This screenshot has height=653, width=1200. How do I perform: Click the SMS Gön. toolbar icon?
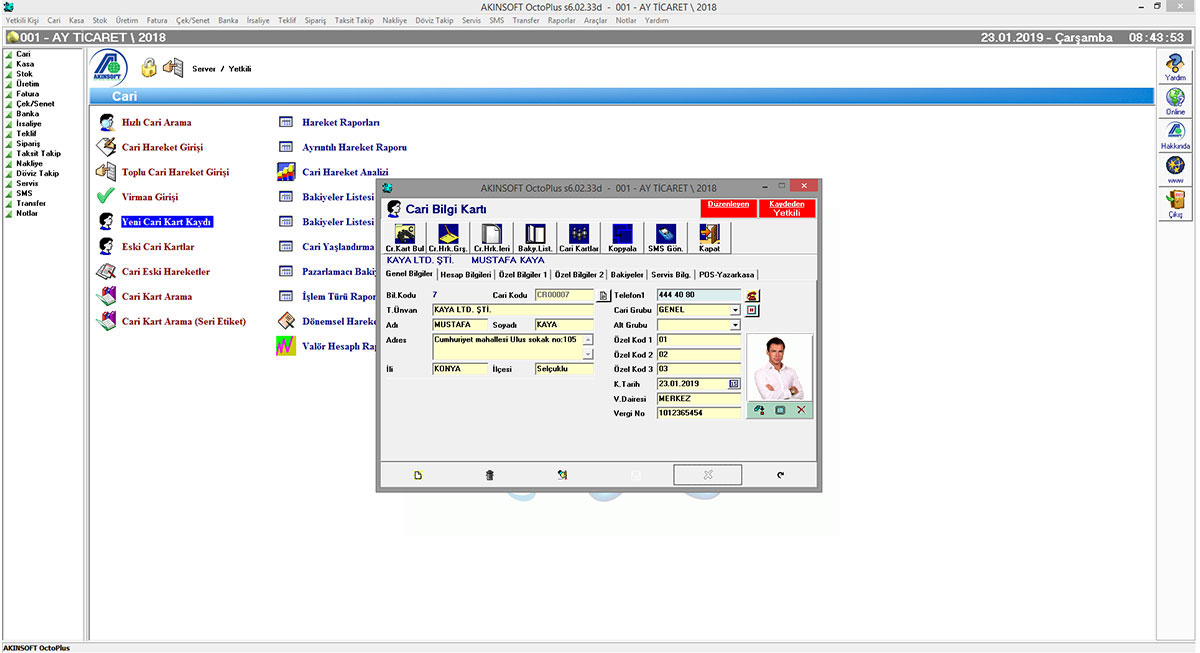(x=665, y=238)
